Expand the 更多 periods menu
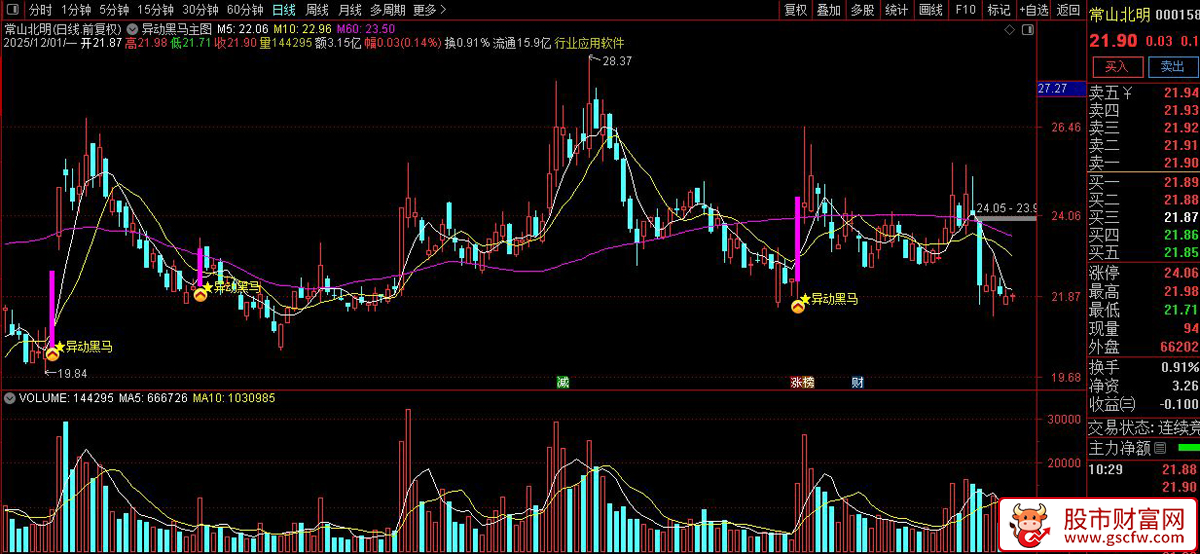The width and height of the screenshot is (1200, 554). 429,10
